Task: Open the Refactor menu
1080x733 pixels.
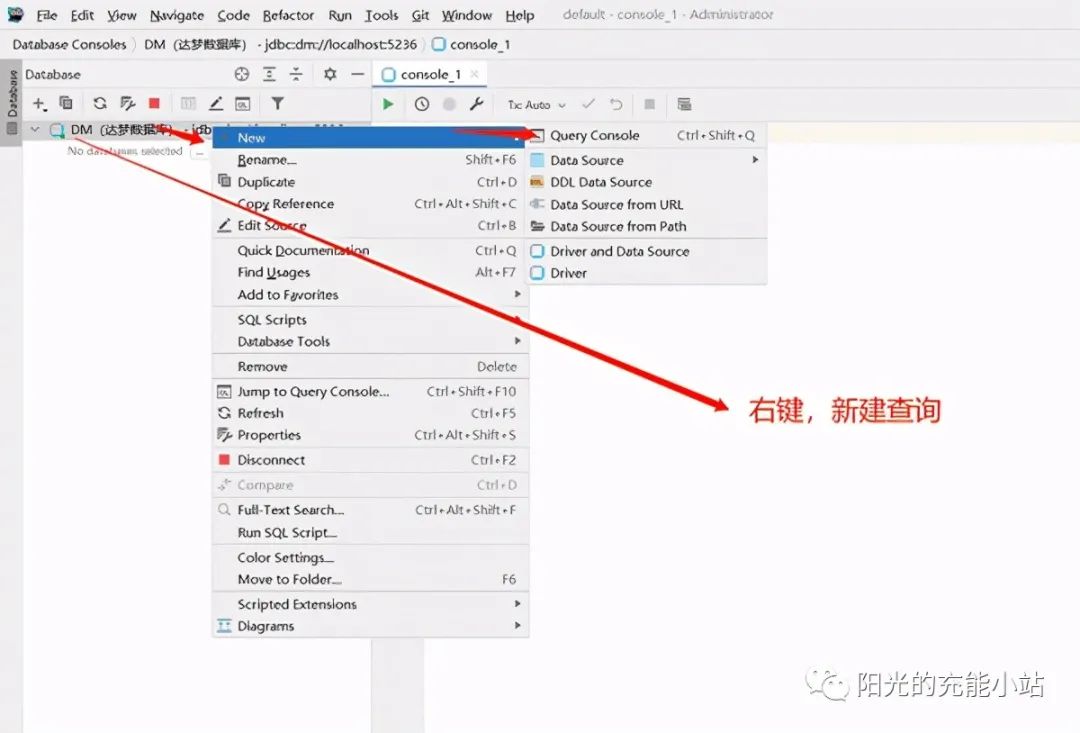Action: [289, 15]
